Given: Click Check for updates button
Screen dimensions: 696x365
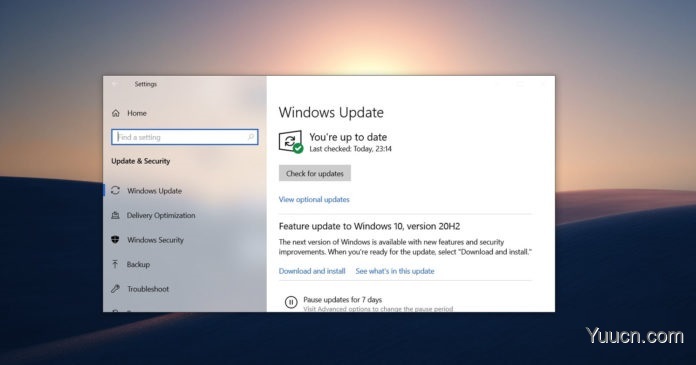Looking at the screenshot, I should coord(315,173).
